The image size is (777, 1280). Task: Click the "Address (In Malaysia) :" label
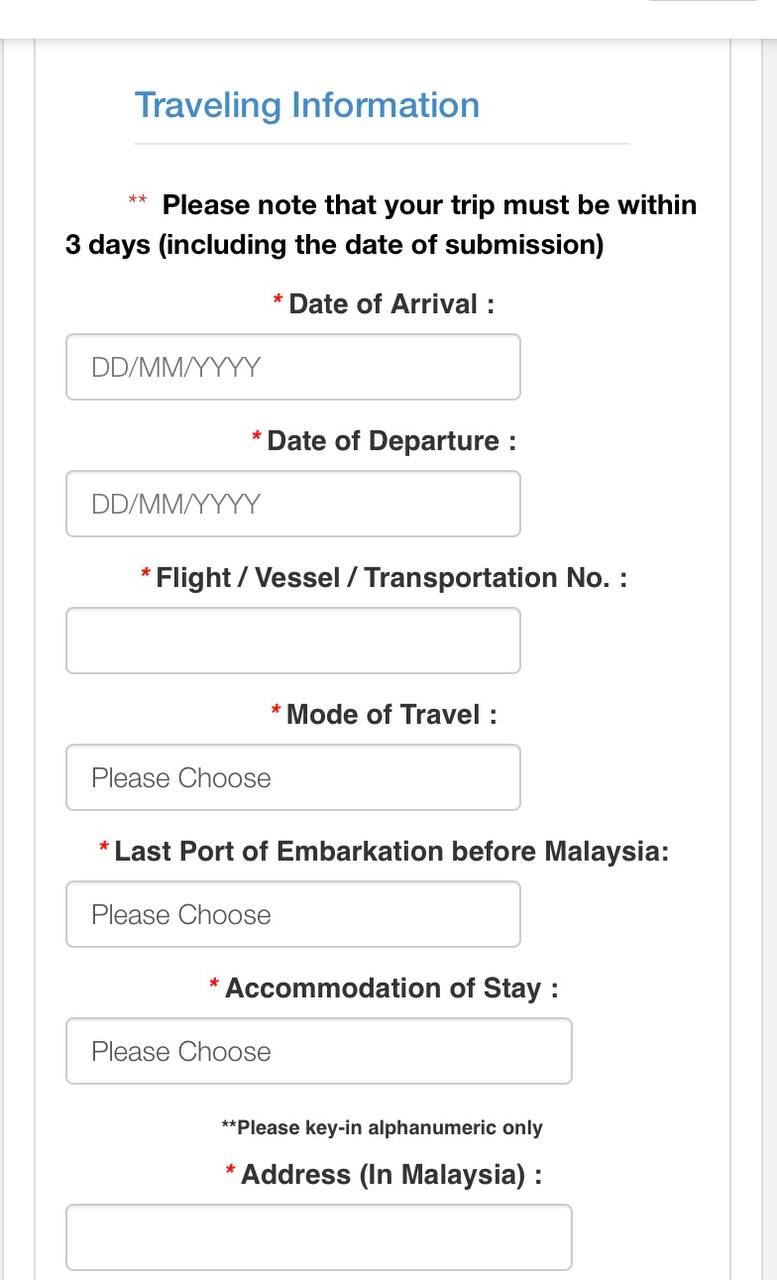click(x=391, y=1174)
